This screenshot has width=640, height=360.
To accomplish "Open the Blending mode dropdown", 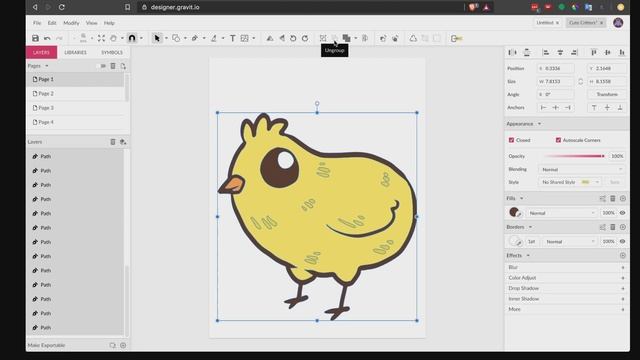I will click(x=581, y=169).
